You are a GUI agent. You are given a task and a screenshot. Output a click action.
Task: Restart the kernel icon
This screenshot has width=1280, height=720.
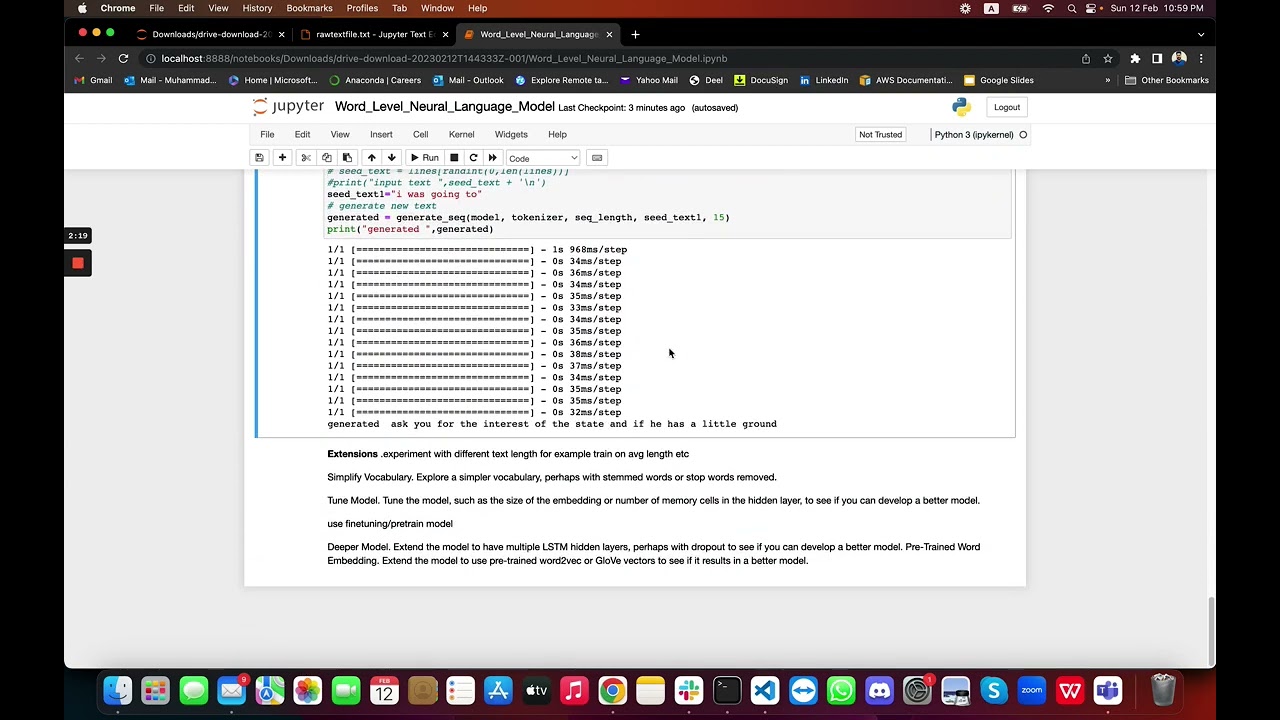click(473, 158)
